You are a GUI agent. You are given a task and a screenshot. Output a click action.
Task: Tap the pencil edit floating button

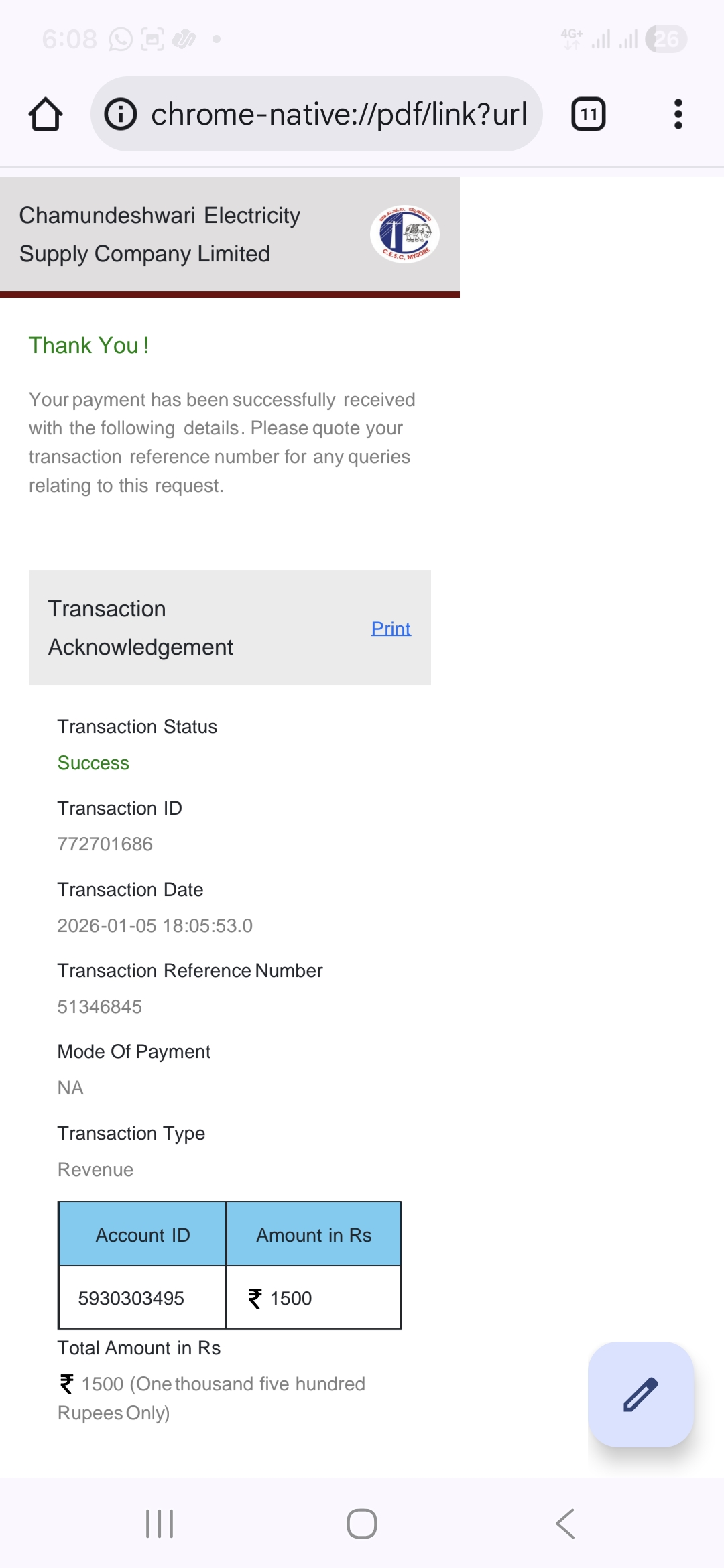pyautogui.click(x=641, y=1394)
